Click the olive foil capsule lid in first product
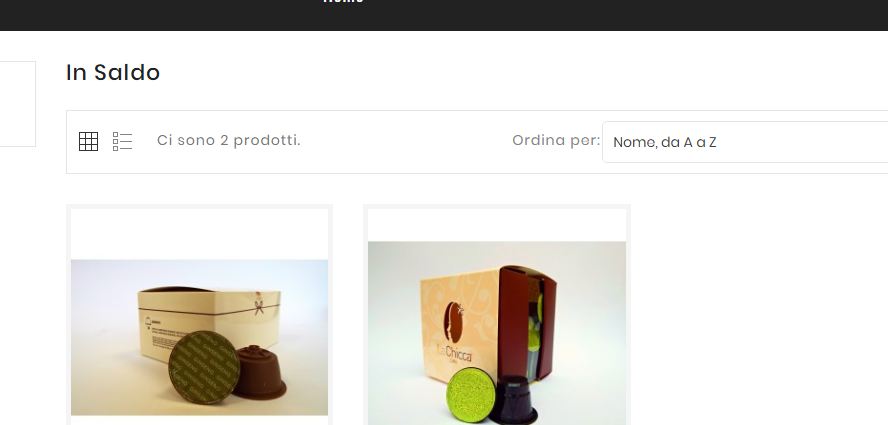 (x=204, y=367)
